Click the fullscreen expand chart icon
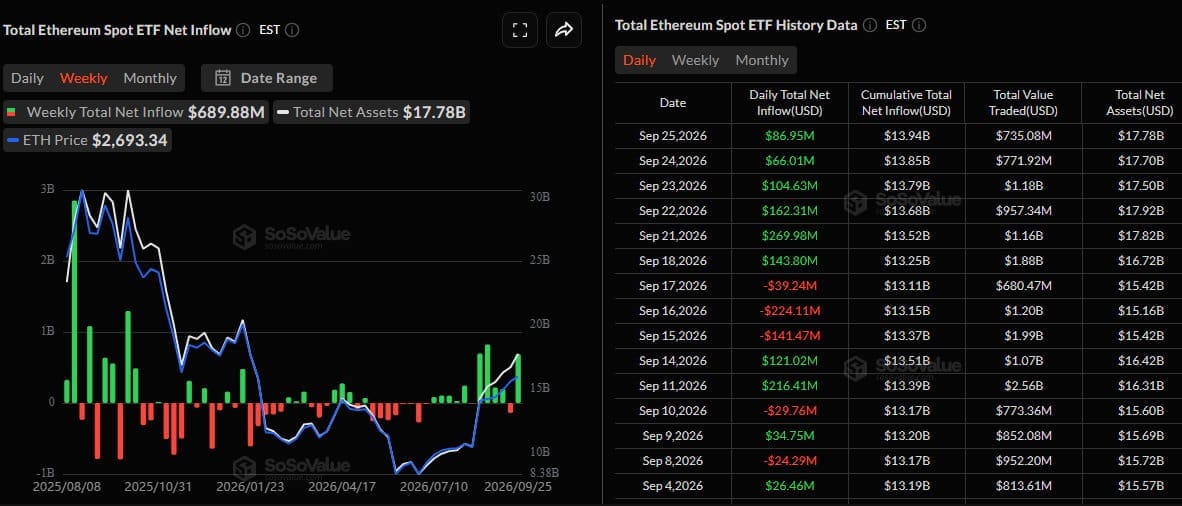The image size is (1182, 506). pos(519,30)
